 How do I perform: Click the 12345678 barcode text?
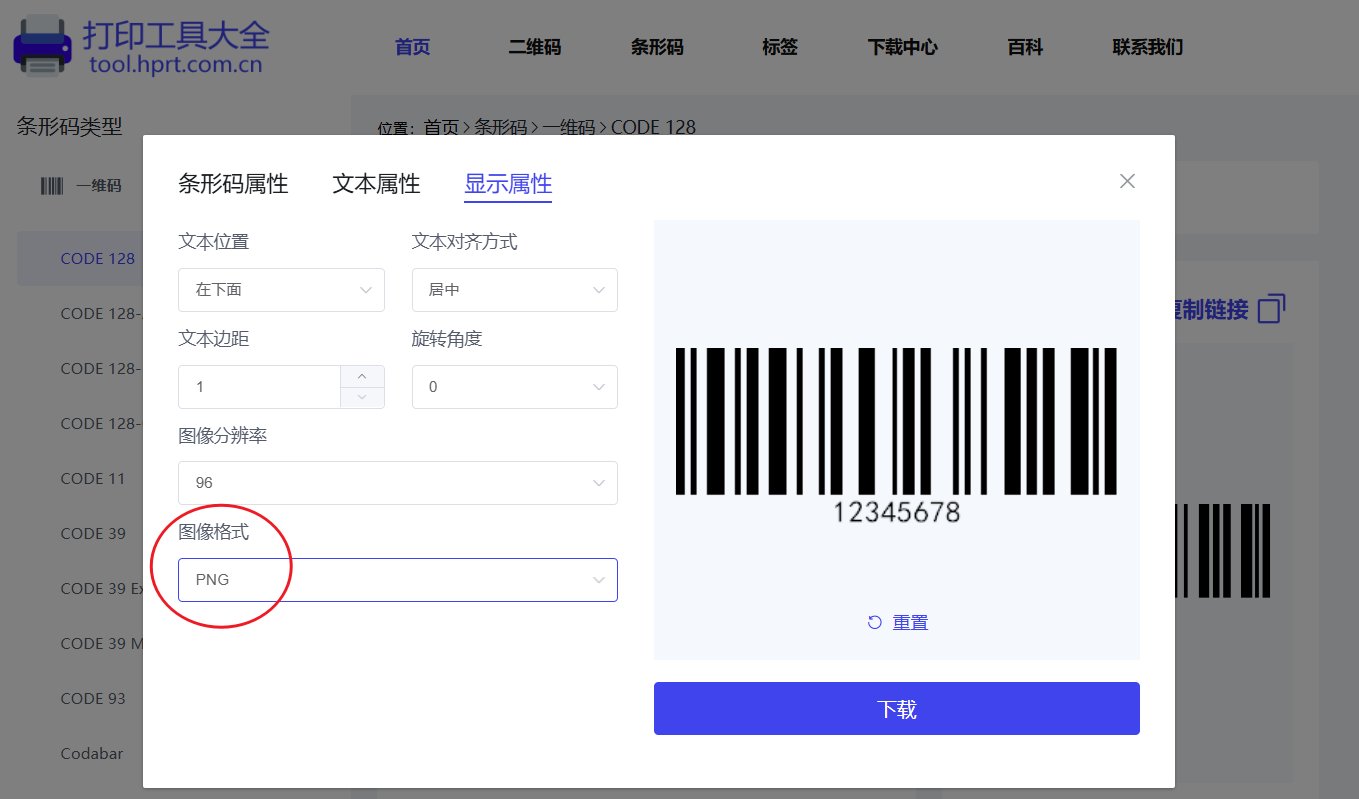pyautogui.click(x=897, y=513)
